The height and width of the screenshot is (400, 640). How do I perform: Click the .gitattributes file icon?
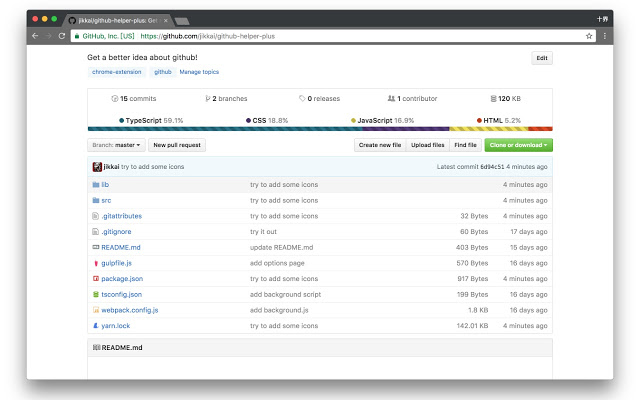tap(96, 216)
